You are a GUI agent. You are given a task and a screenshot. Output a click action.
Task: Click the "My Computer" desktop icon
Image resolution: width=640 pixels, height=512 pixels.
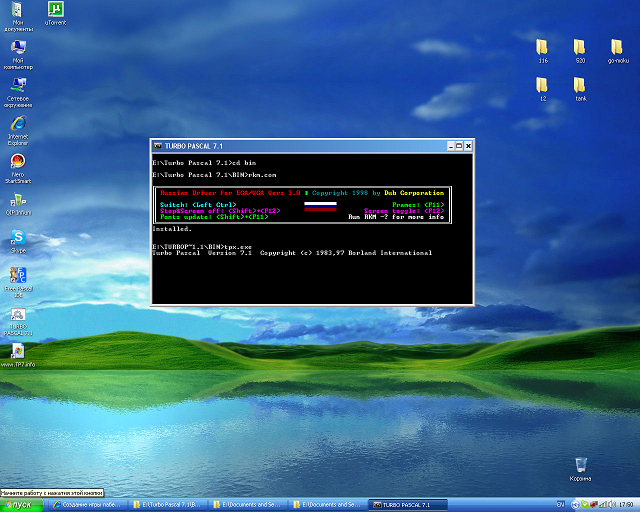(x=17, y=48)
